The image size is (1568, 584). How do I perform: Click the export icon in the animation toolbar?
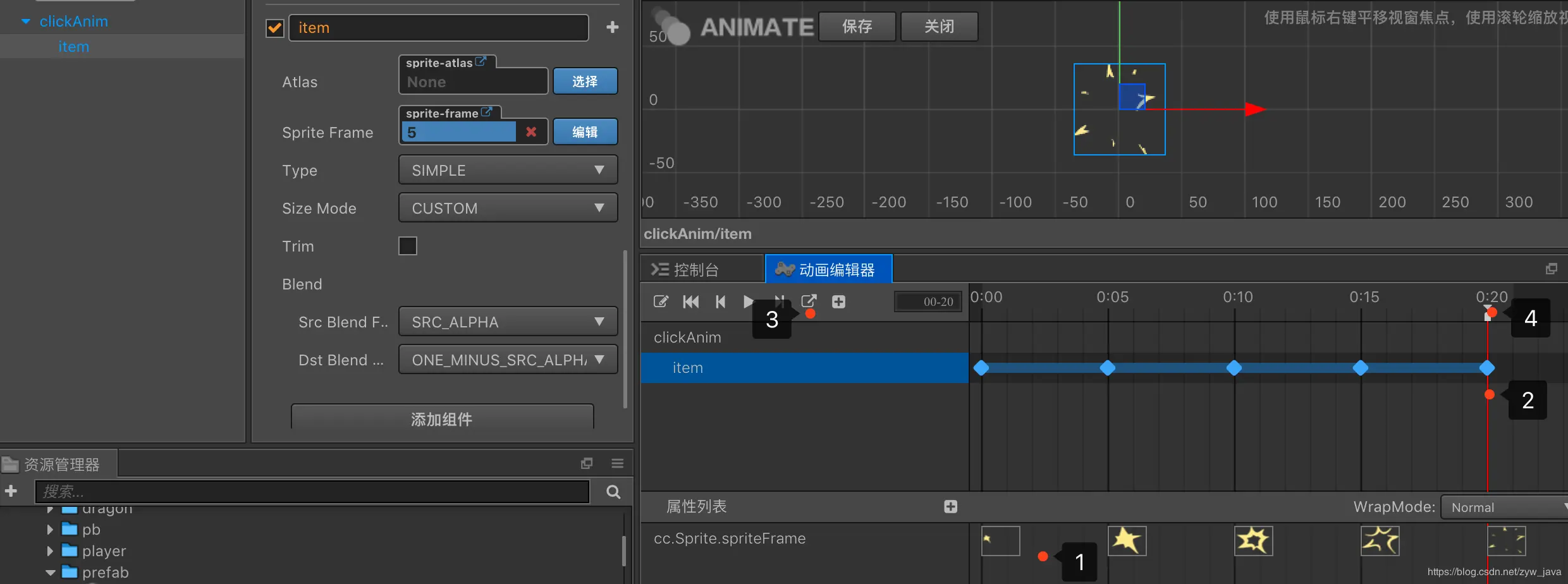809,301
